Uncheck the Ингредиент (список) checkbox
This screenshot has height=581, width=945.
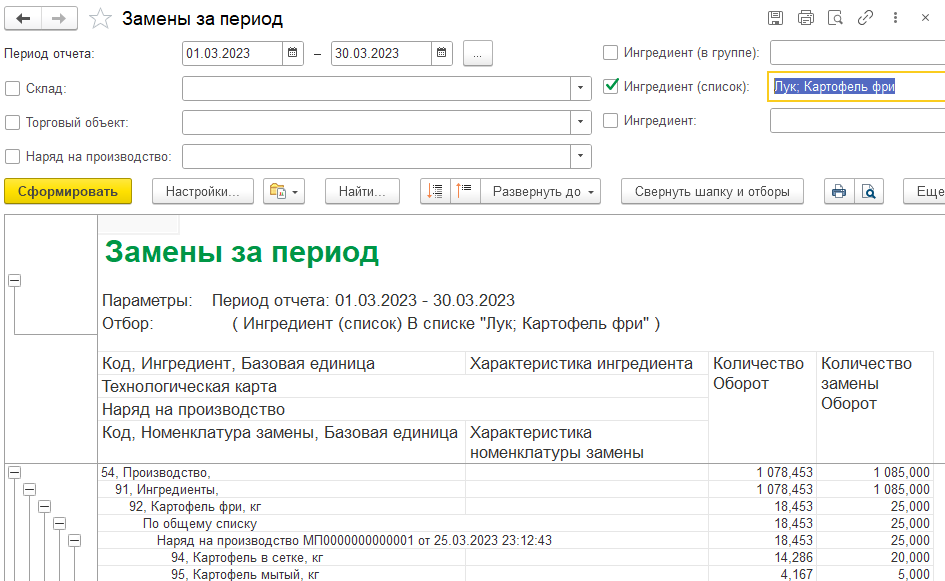tap(611, 87)
